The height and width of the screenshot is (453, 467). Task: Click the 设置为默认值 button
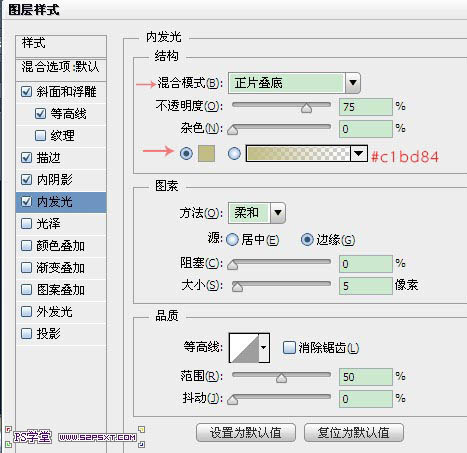[246, 433]
